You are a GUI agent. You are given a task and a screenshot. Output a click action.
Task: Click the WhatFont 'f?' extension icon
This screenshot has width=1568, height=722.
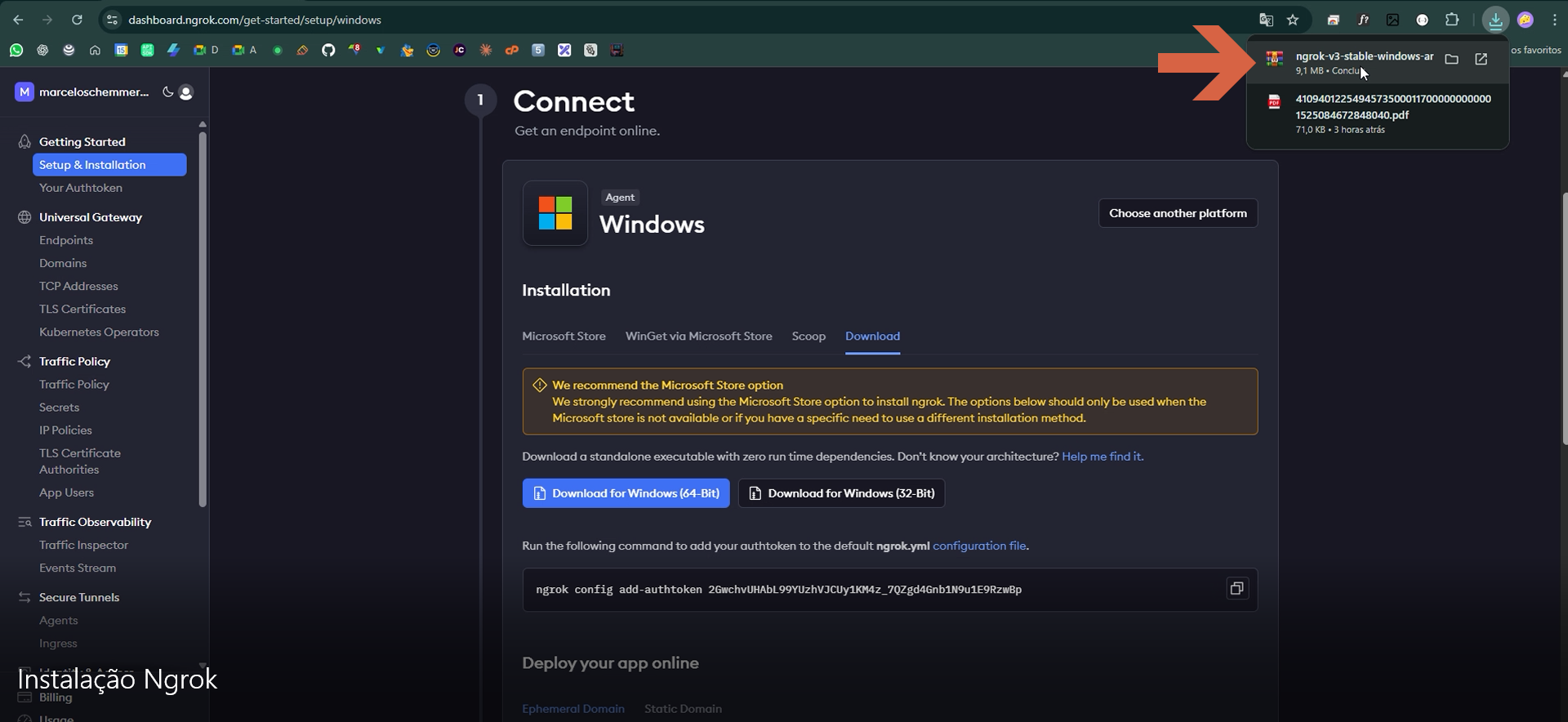(1363, 20)
